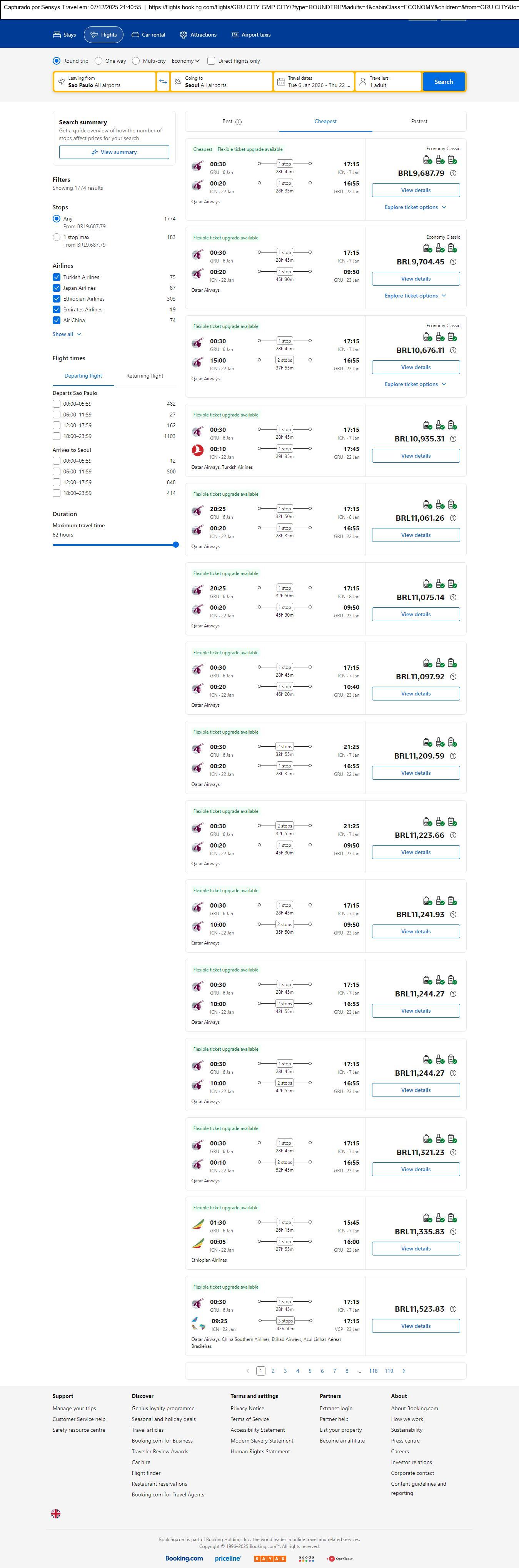This screenshot has width=519, height=1568.
Task: Click the calendar icon in Travel dates field
Action: (281, 82)
